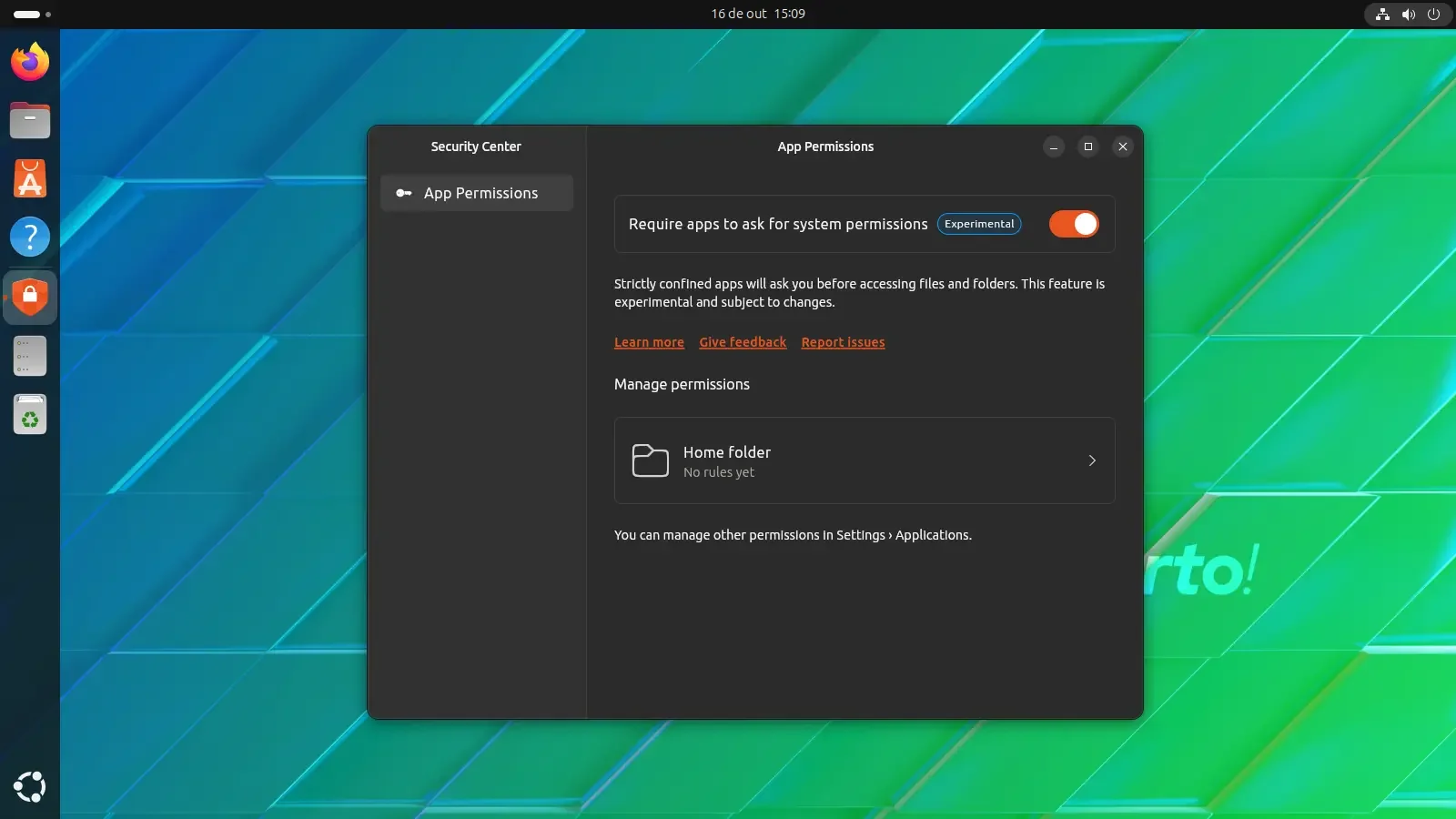Image resolution: width=1456 pixels, height=819 pixels.
Task: Click the 'App Permissions' header title
Action: [x=825, y=147]
